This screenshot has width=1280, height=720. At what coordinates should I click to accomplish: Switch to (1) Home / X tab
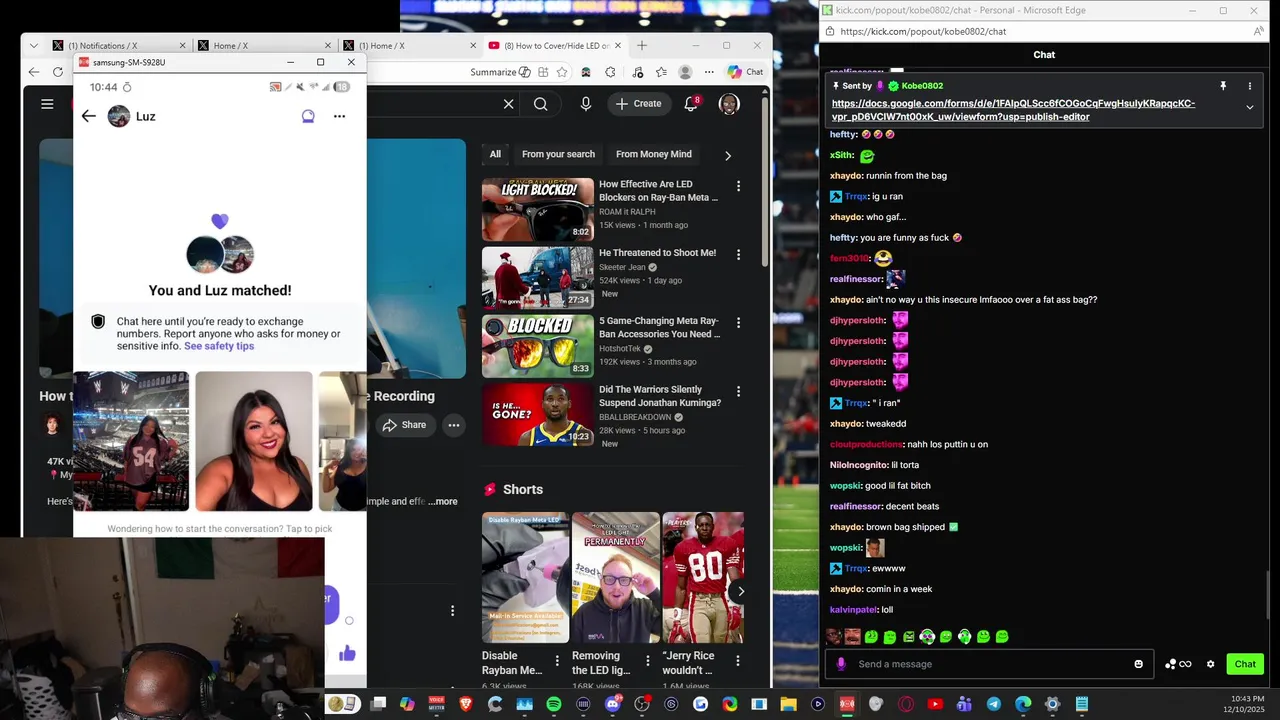click(408, 46)
